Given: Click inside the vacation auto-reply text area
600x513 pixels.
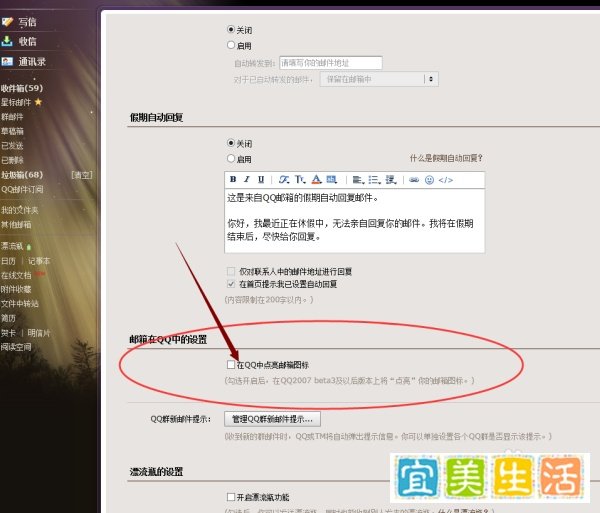Looking at the screenshot, I should tap(354, 221).
